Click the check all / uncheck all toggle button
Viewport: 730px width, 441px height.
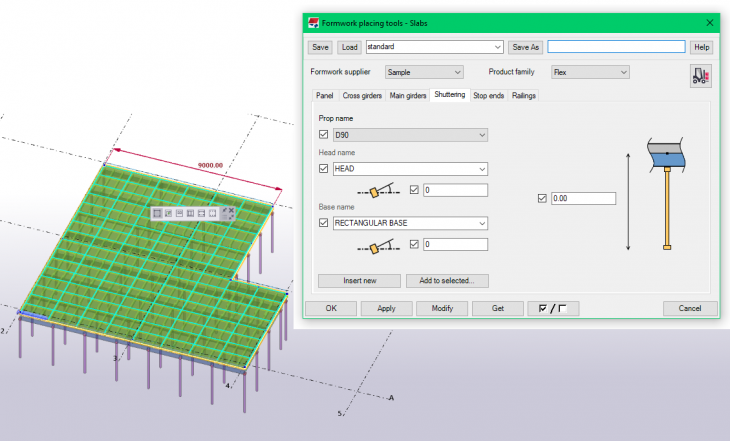pyautogui.click(x=553, y=308)
